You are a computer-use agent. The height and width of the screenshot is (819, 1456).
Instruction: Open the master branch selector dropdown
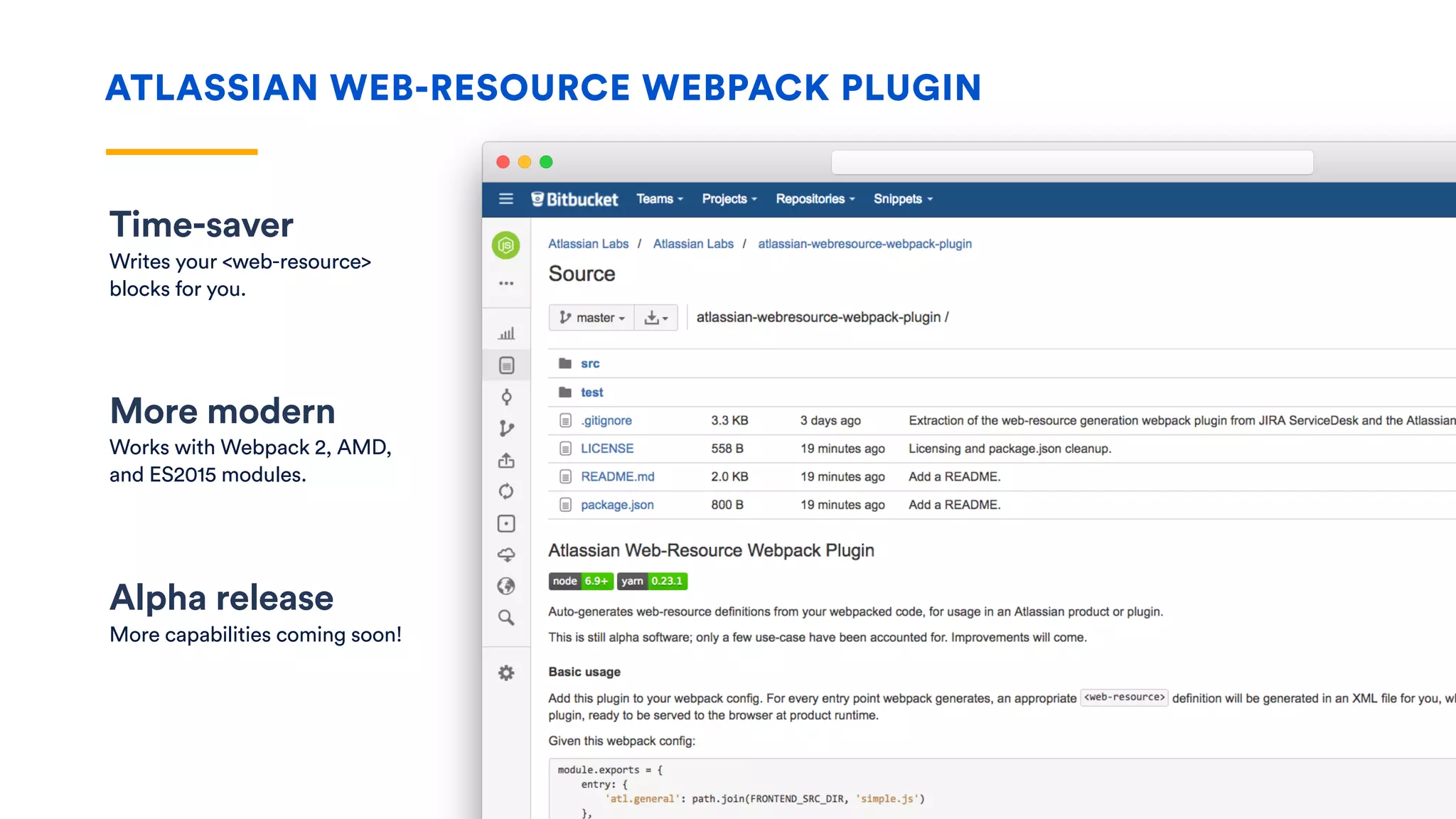591,318
